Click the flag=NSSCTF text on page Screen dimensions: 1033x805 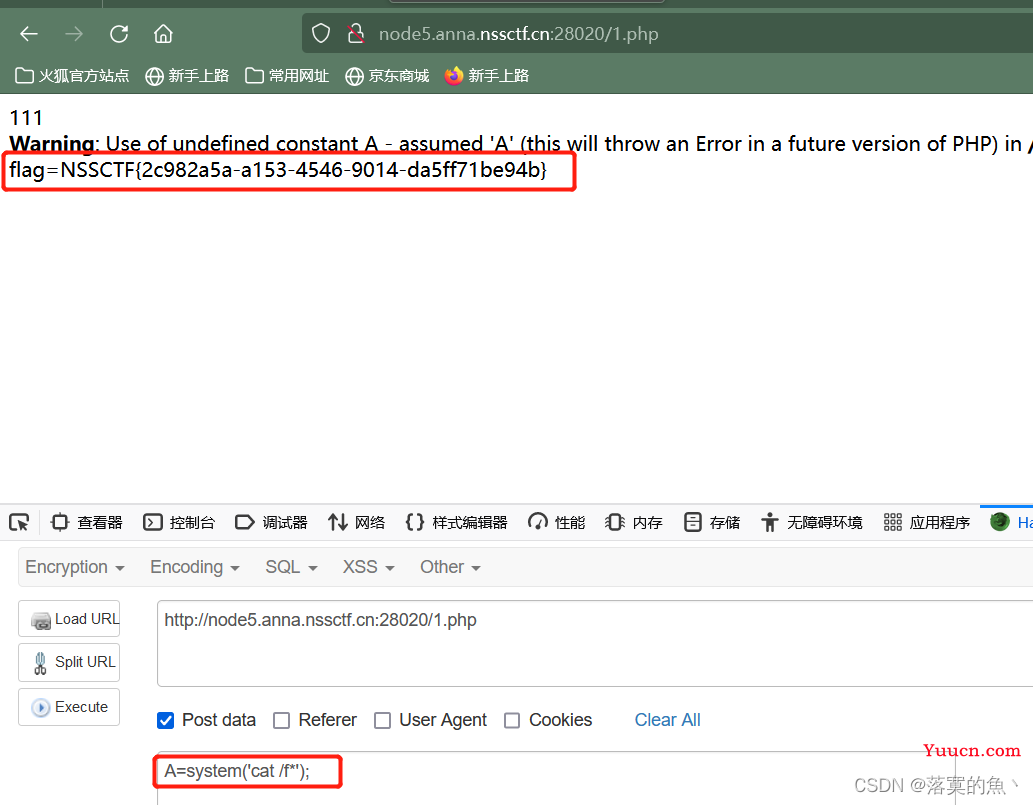(x=278, y=170)
